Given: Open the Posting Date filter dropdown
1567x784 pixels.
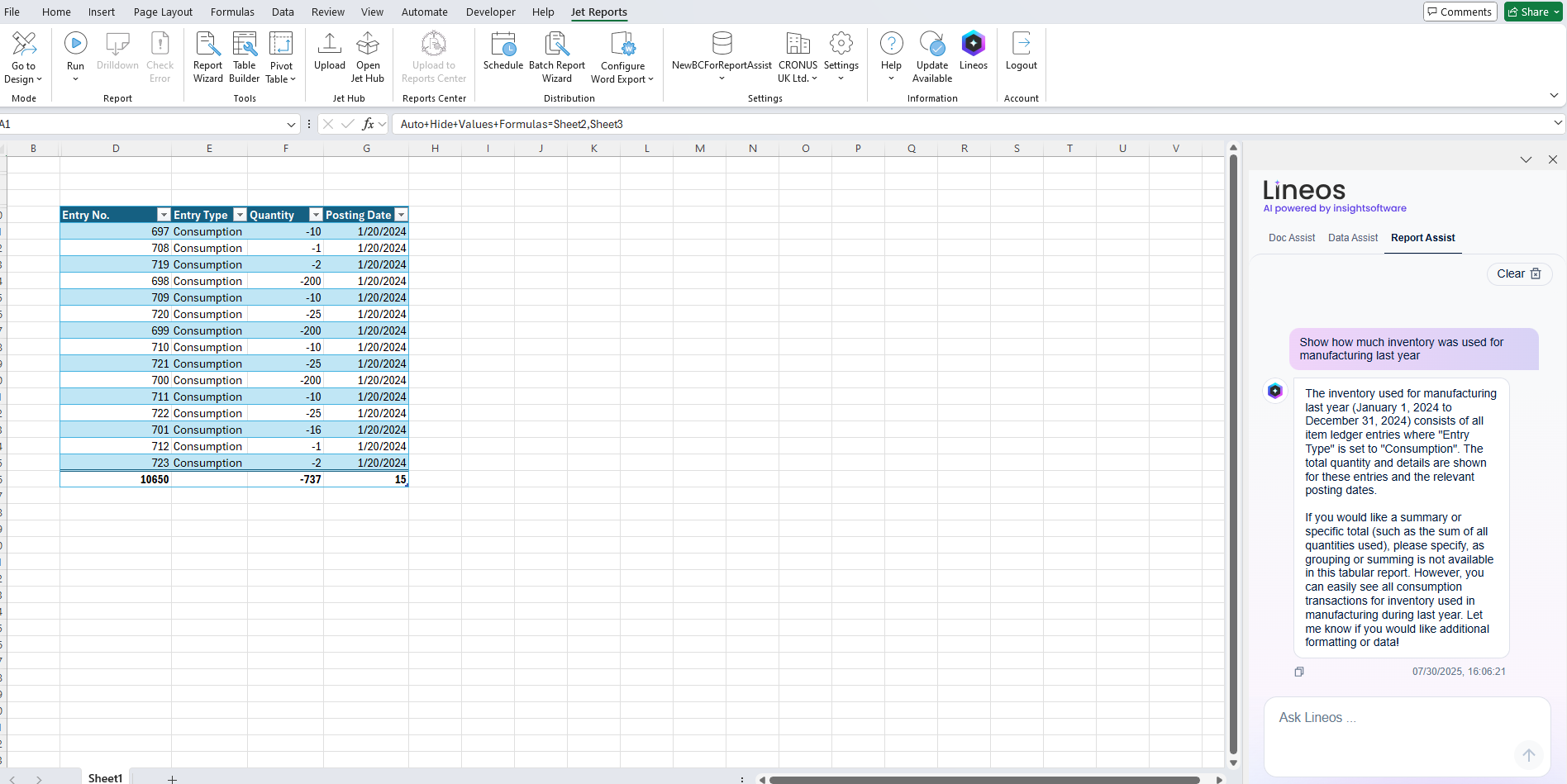Looking at the screenshot, I should tap(401, 215).
